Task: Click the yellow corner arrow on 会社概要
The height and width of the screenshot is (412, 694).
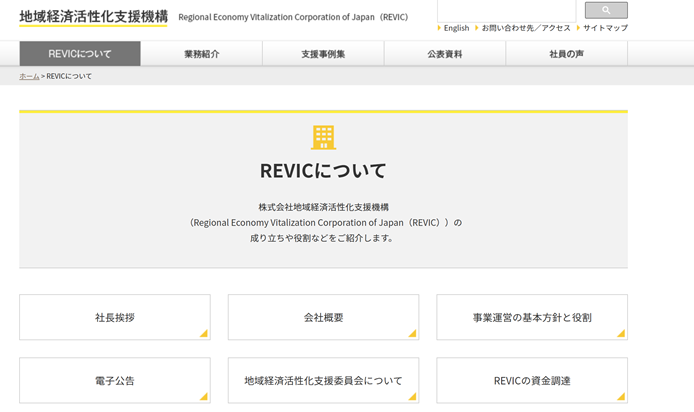Action: click(x=412, y=333)
